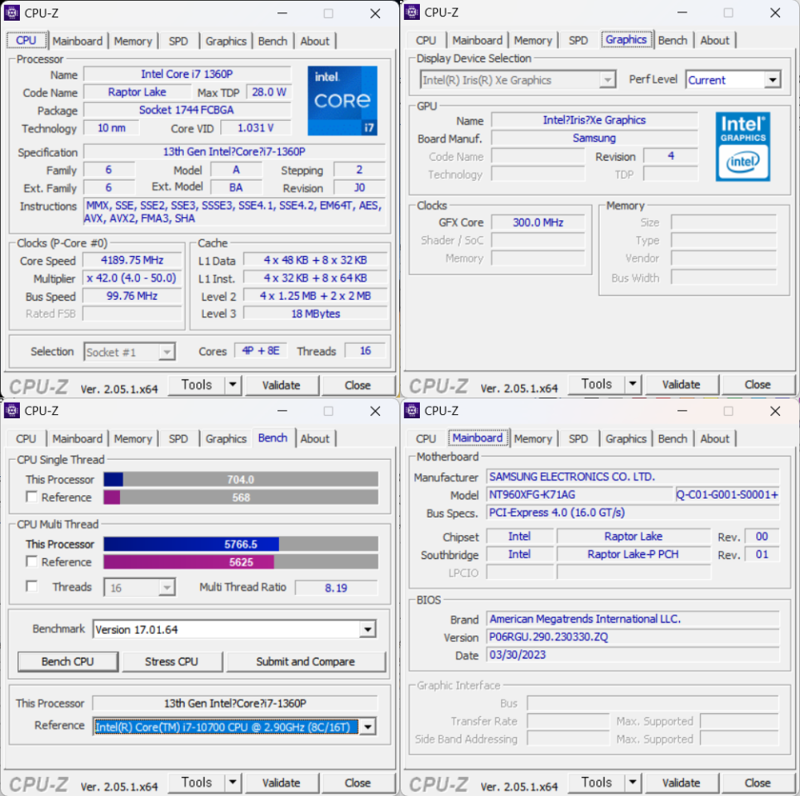This screenshot has width=800, height=796.
Task: Open Mainboard tab in the Graphics-tab window
Action: click(x=478, y=40)
